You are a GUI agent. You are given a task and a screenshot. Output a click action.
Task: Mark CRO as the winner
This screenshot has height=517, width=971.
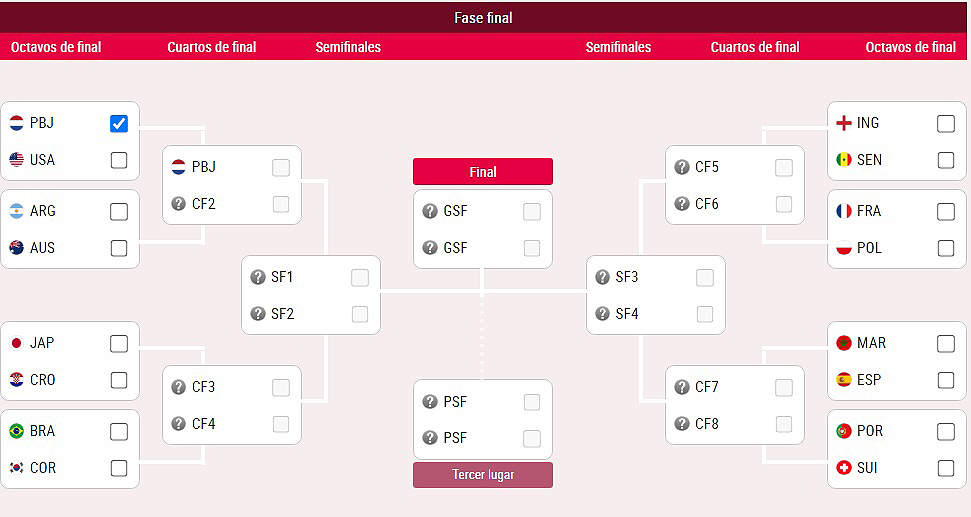pos(119,380)
